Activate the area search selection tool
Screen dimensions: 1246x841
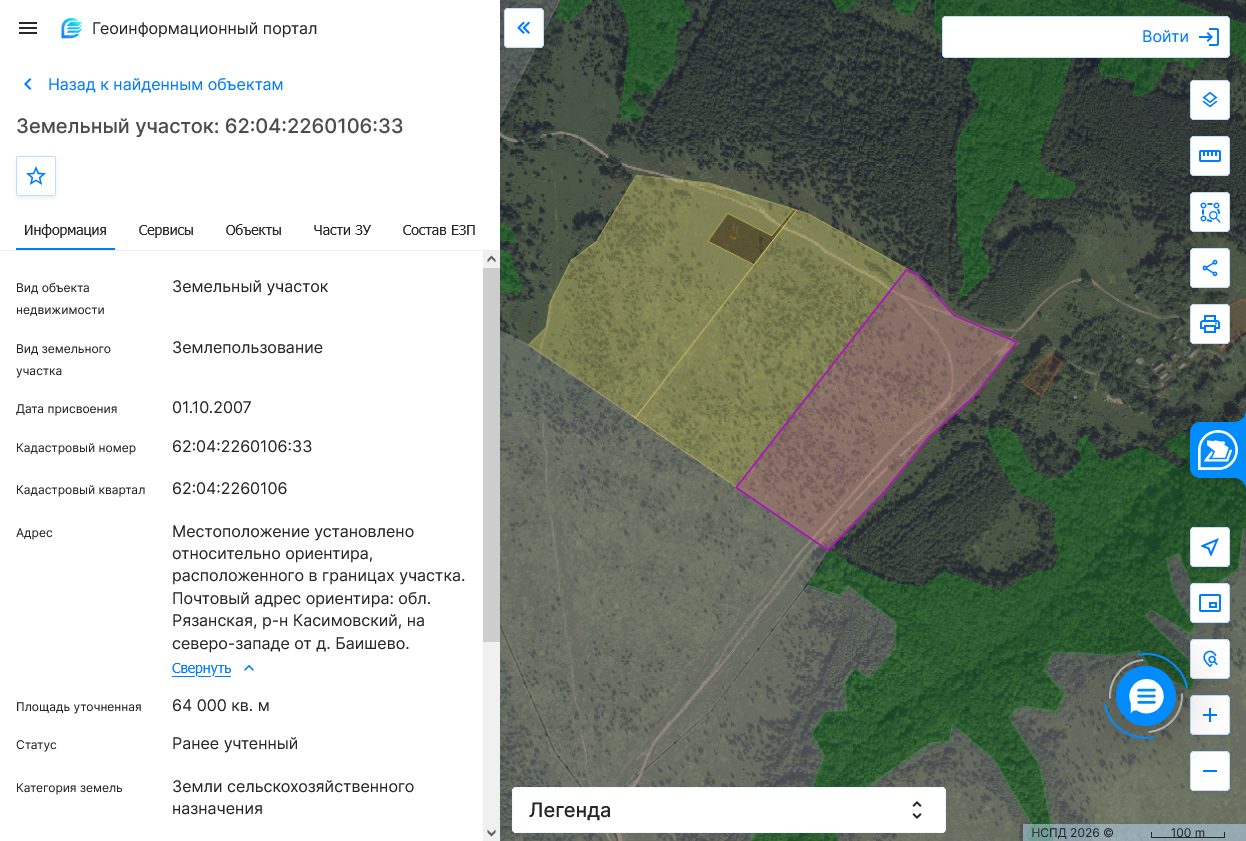click(1210, 212)
